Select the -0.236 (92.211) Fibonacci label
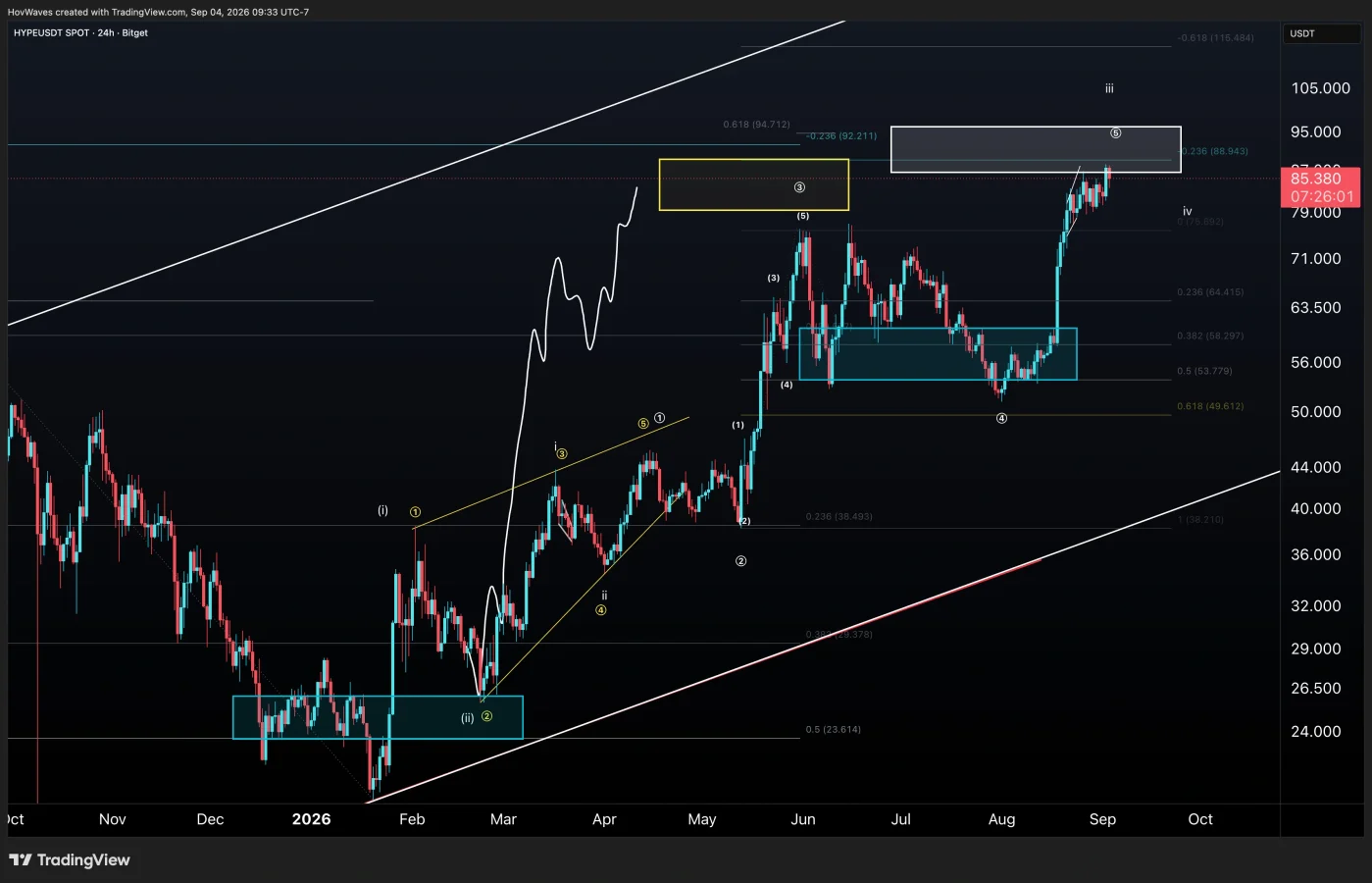This screenshot has height=883, width=1372. [841, 136]
